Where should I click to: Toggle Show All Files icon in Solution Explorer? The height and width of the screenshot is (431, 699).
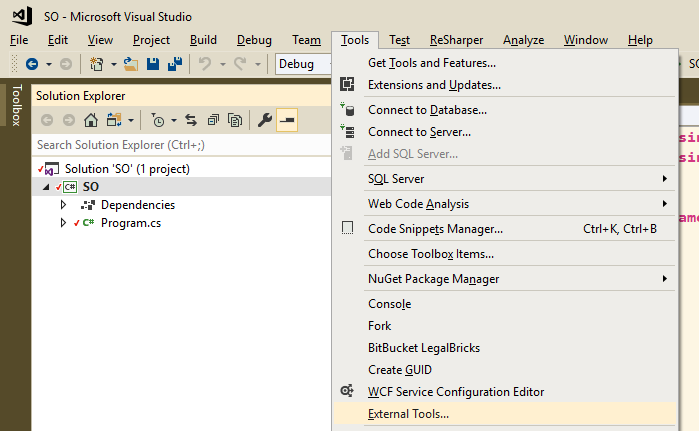235,120
